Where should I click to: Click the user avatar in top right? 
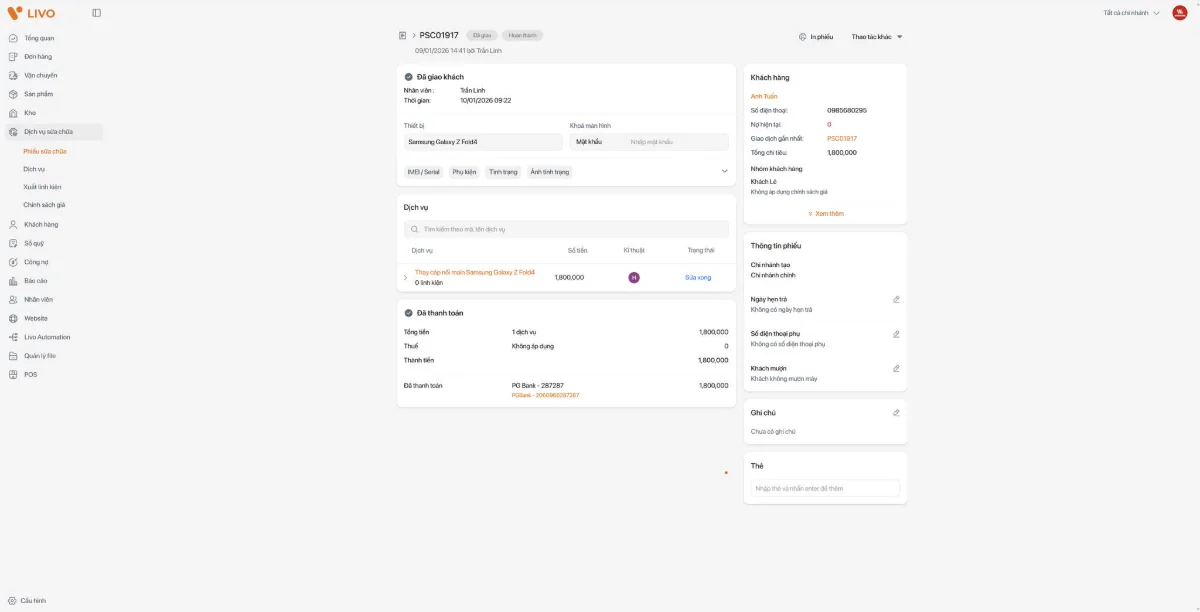click(x=1179, y=13)
